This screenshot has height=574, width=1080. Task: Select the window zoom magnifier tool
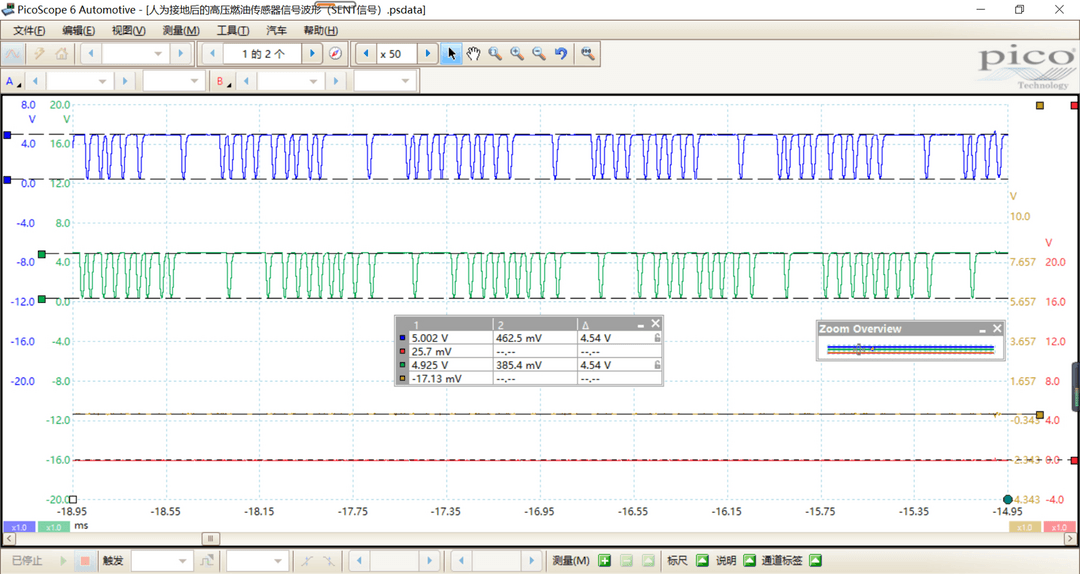point(495,54)
